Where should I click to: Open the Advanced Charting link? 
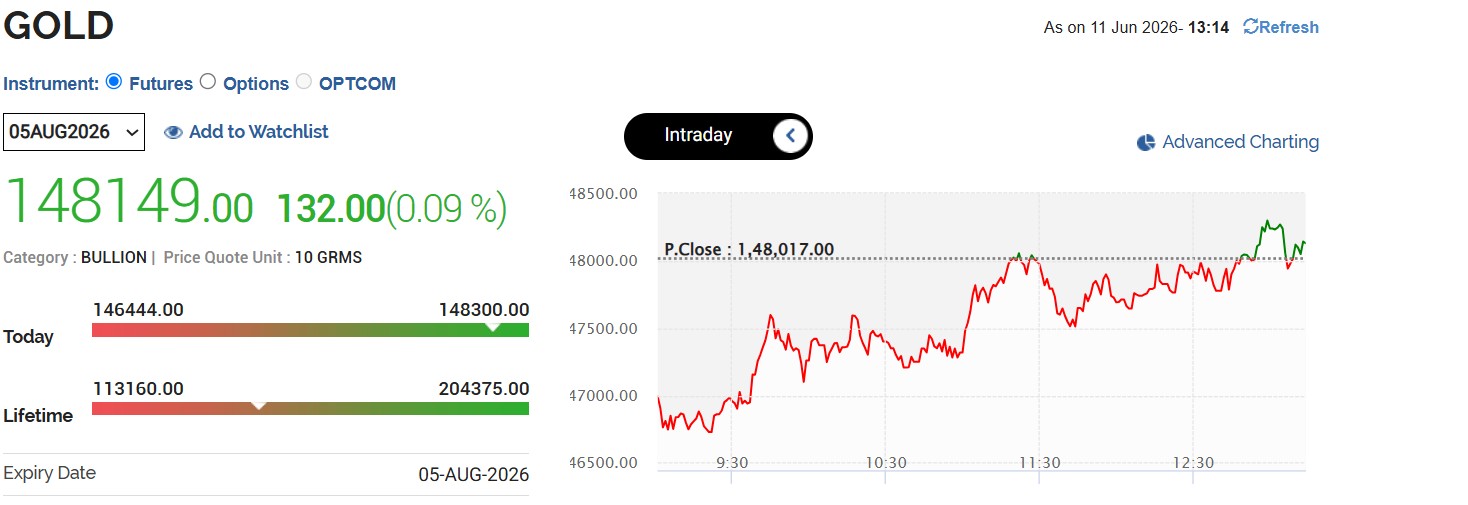pyautogui.click(x=1240, y=142)
